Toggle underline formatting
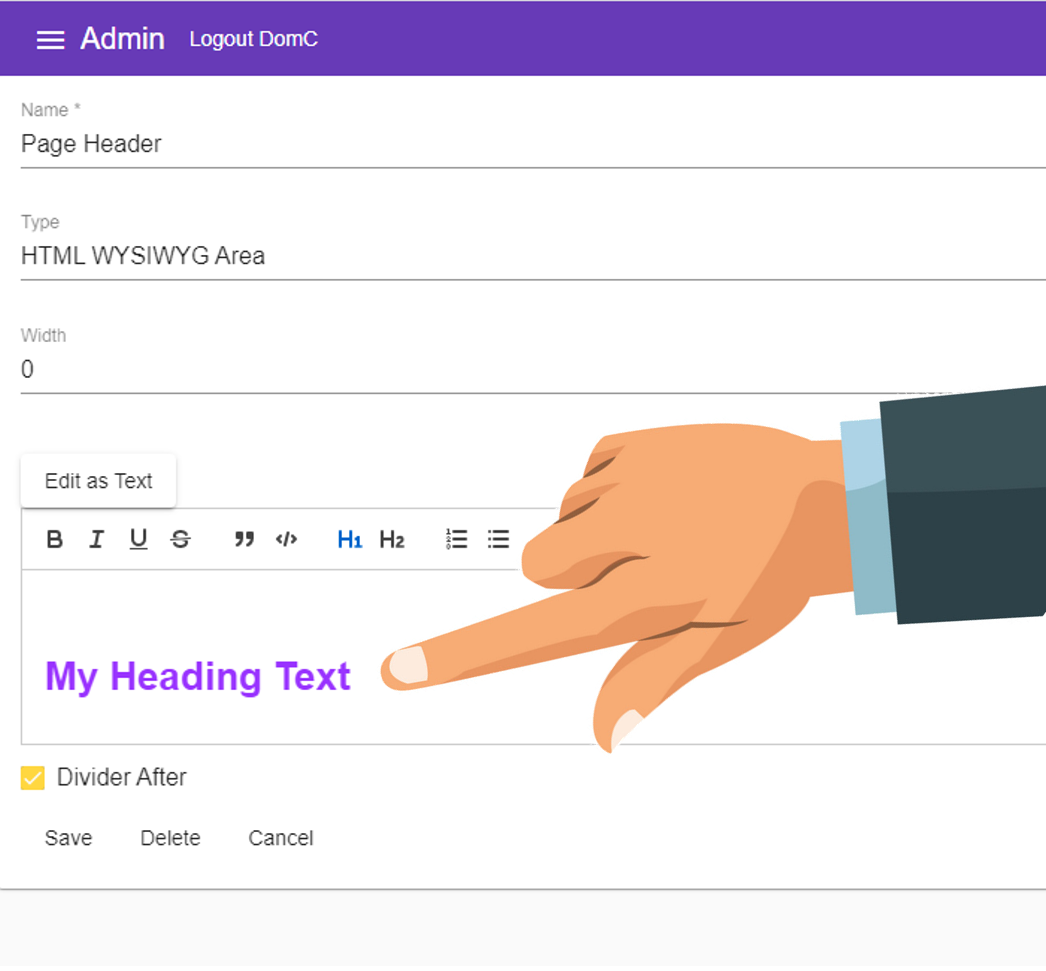 138,539
